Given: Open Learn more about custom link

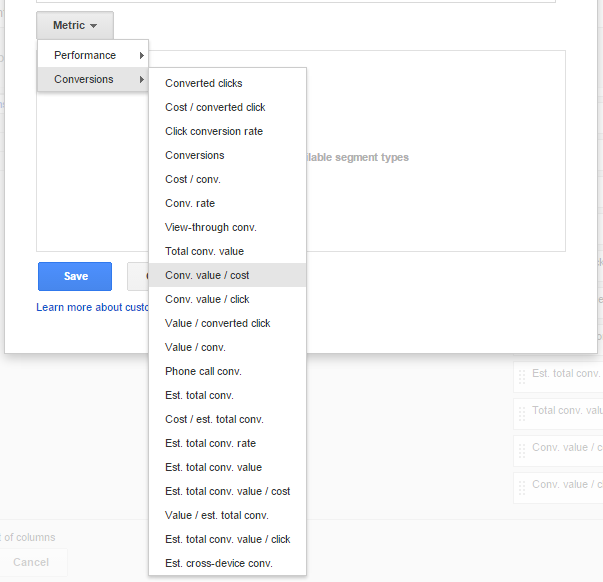Looking at the screenshot, I should [x=92, y=307].
